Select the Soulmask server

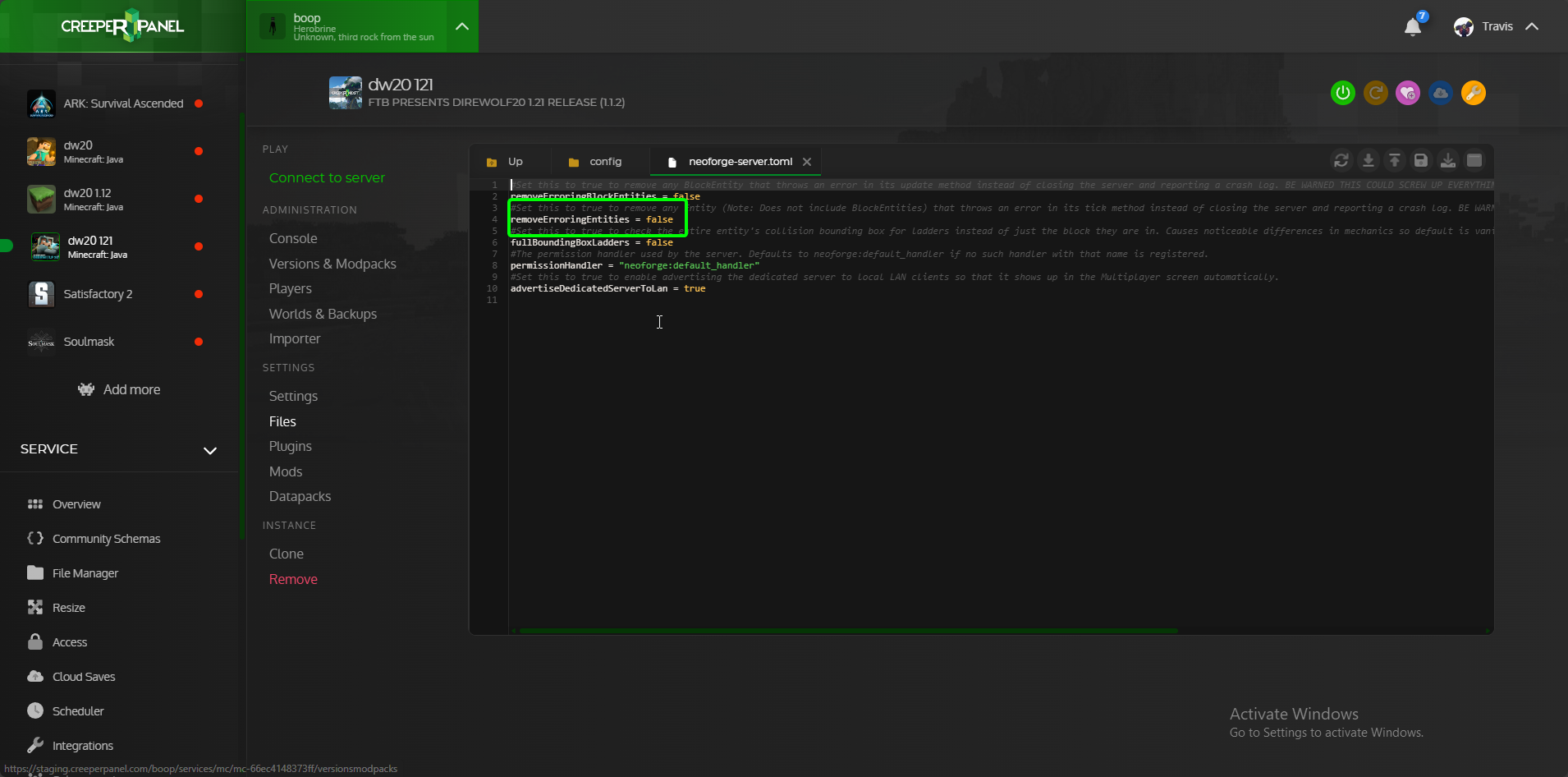pos(115,342)
